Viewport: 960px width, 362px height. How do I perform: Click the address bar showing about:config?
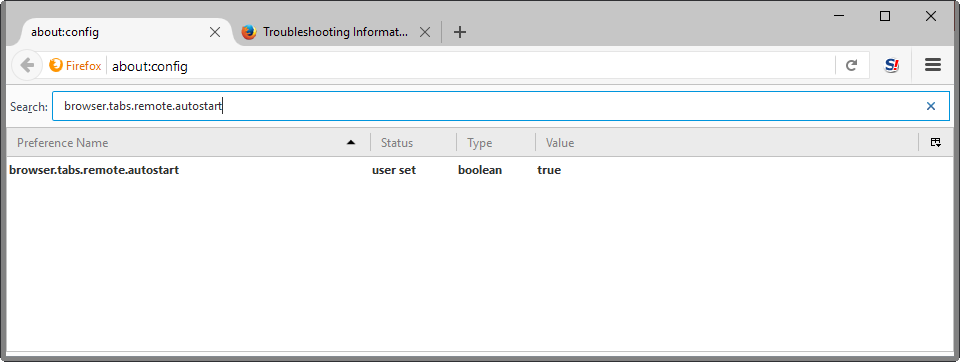(471, 66)
